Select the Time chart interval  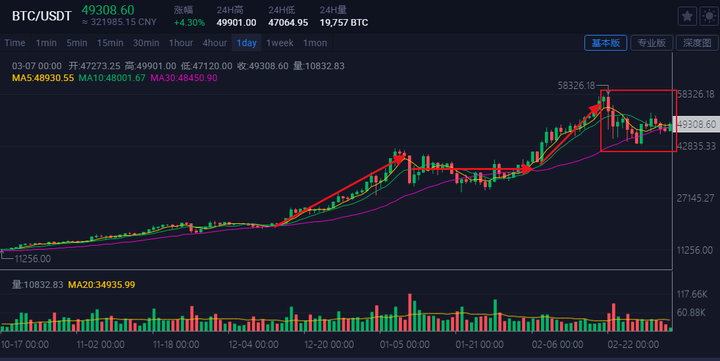[15, 43]
